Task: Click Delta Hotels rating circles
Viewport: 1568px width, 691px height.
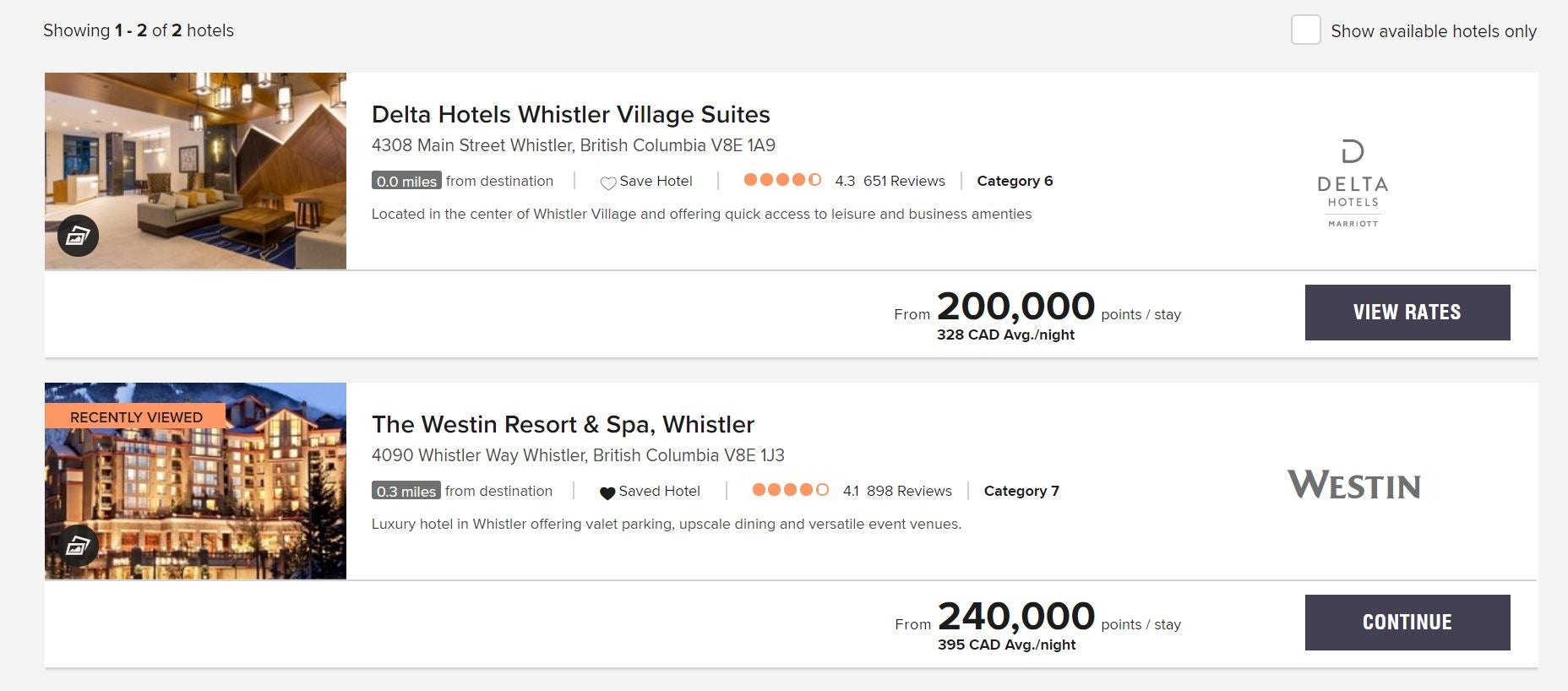Action: [782, 180]
